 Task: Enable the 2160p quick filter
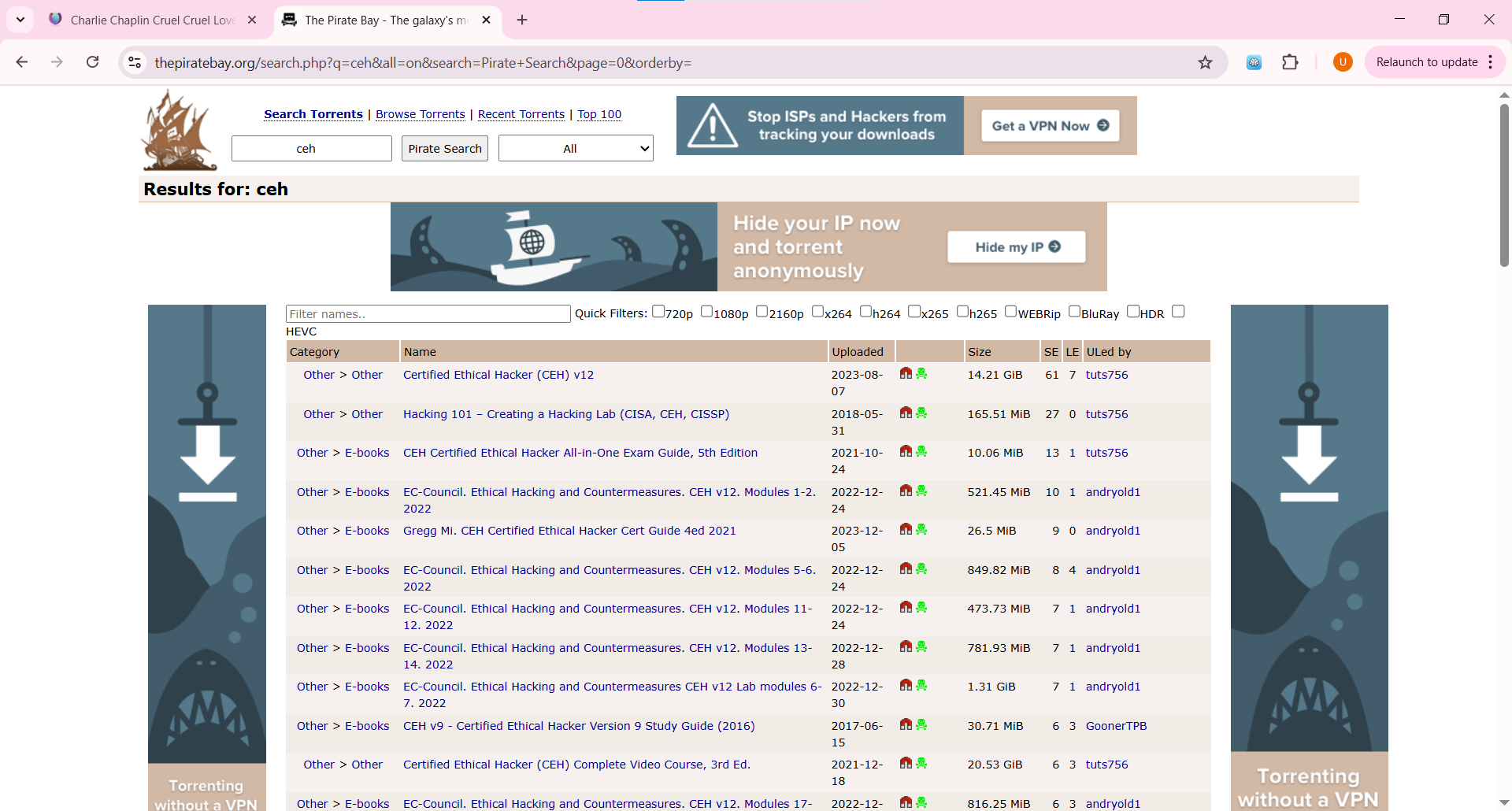[x=762, y=312]
